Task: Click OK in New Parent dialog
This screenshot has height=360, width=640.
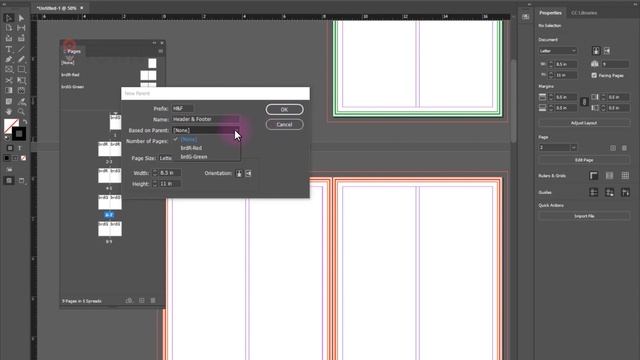Action: tap(284, 109)
